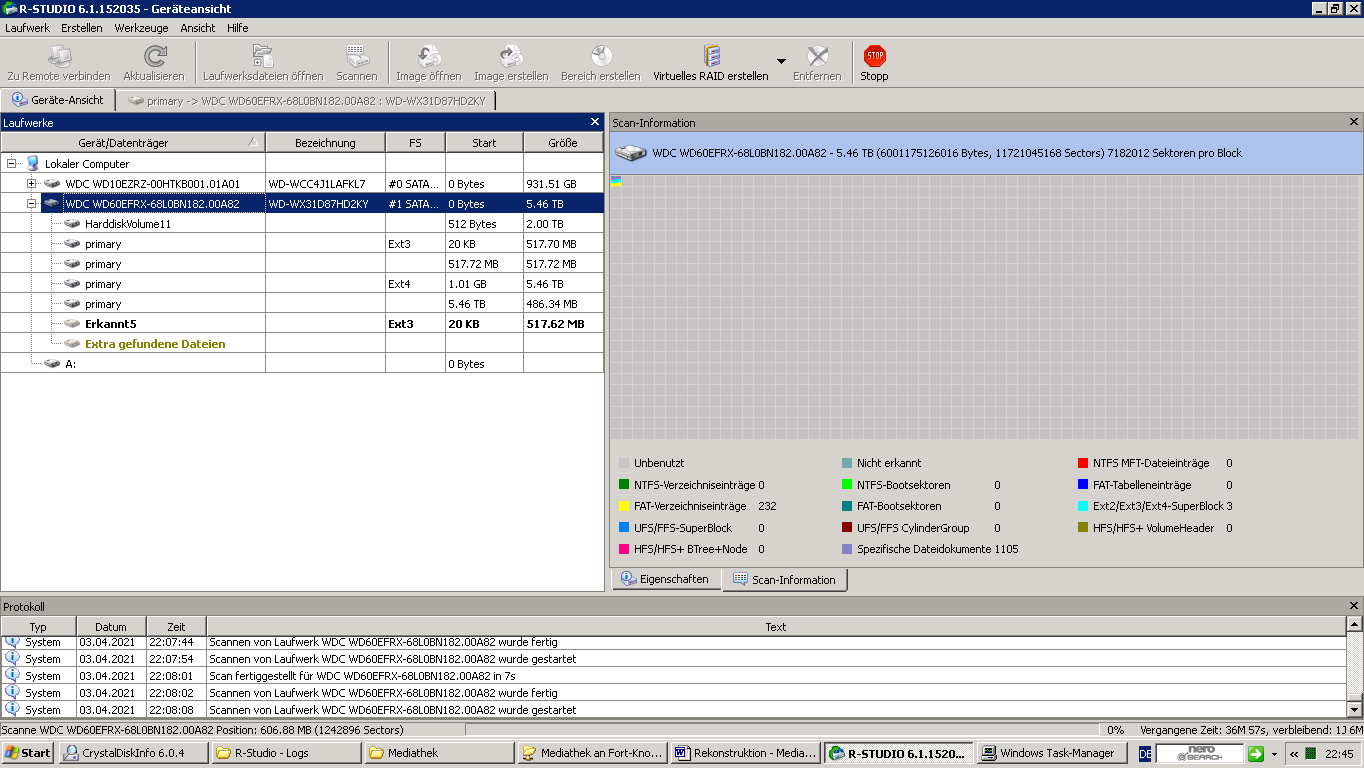Viewport: 1364px width, 768px height.
Task: Click the Typ column header in Protokoll
Action: [38, 627]
